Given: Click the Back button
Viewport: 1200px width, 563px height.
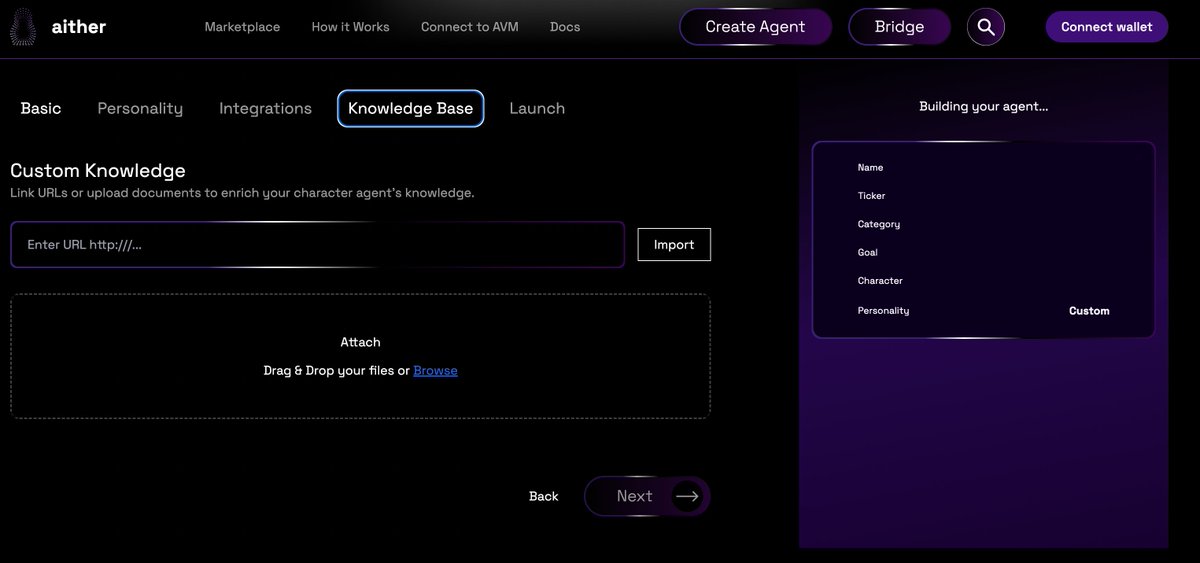Looking at the screenshot, I should [543, 496].
